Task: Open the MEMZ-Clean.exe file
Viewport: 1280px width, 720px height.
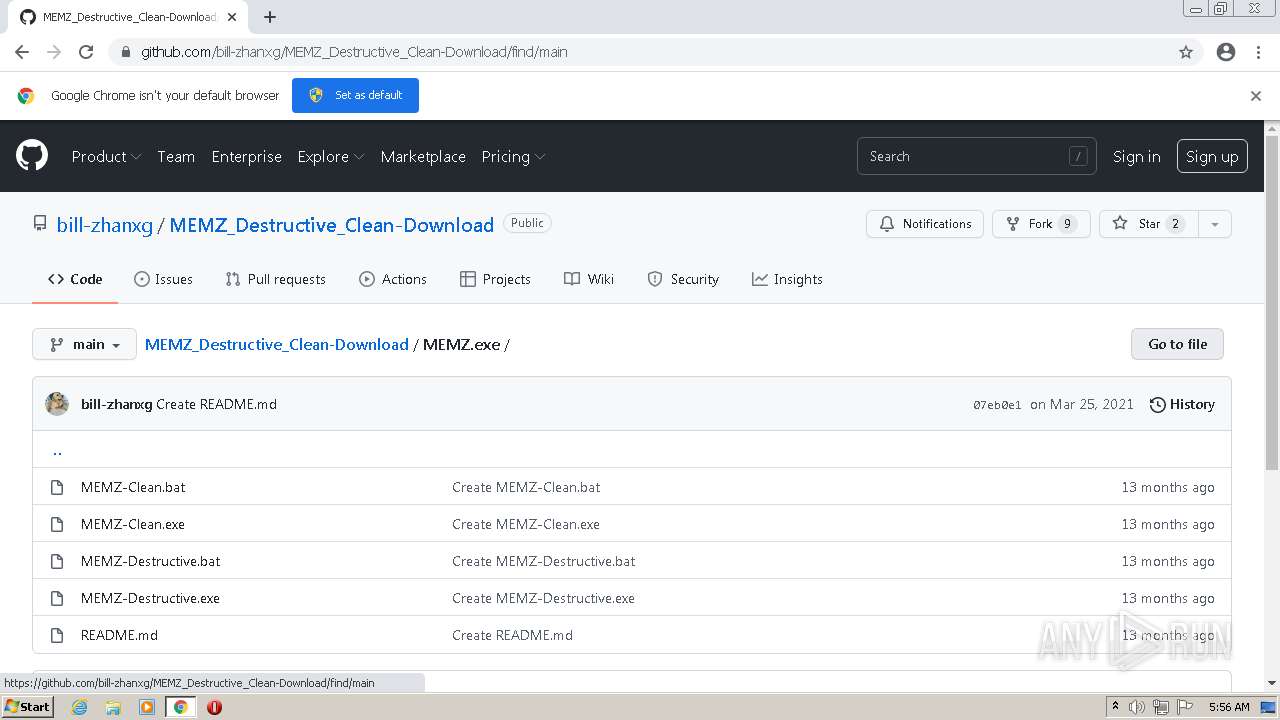Action: click(x=133, y=524)
